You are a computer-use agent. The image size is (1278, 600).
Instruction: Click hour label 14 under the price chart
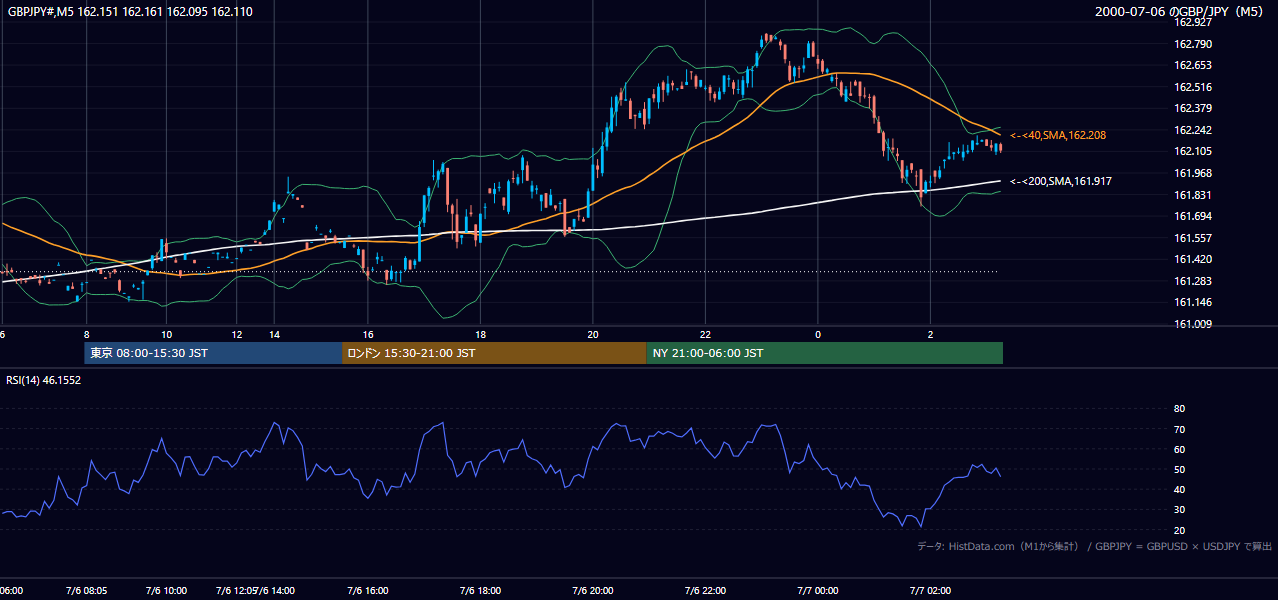(273, 334)
